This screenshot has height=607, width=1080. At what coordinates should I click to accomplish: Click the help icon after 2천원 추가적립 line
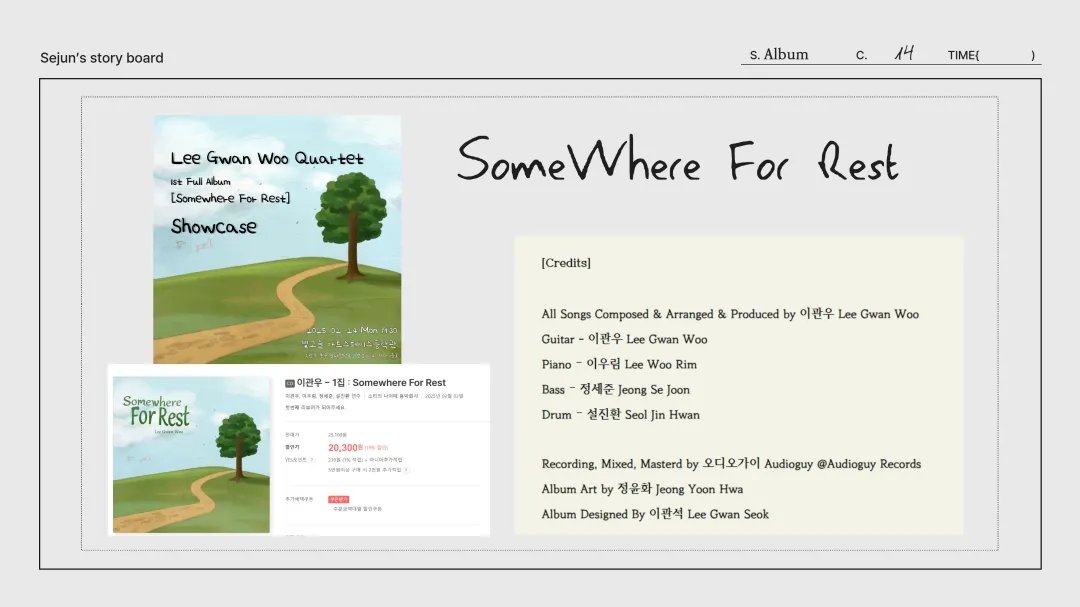point(406,470)
